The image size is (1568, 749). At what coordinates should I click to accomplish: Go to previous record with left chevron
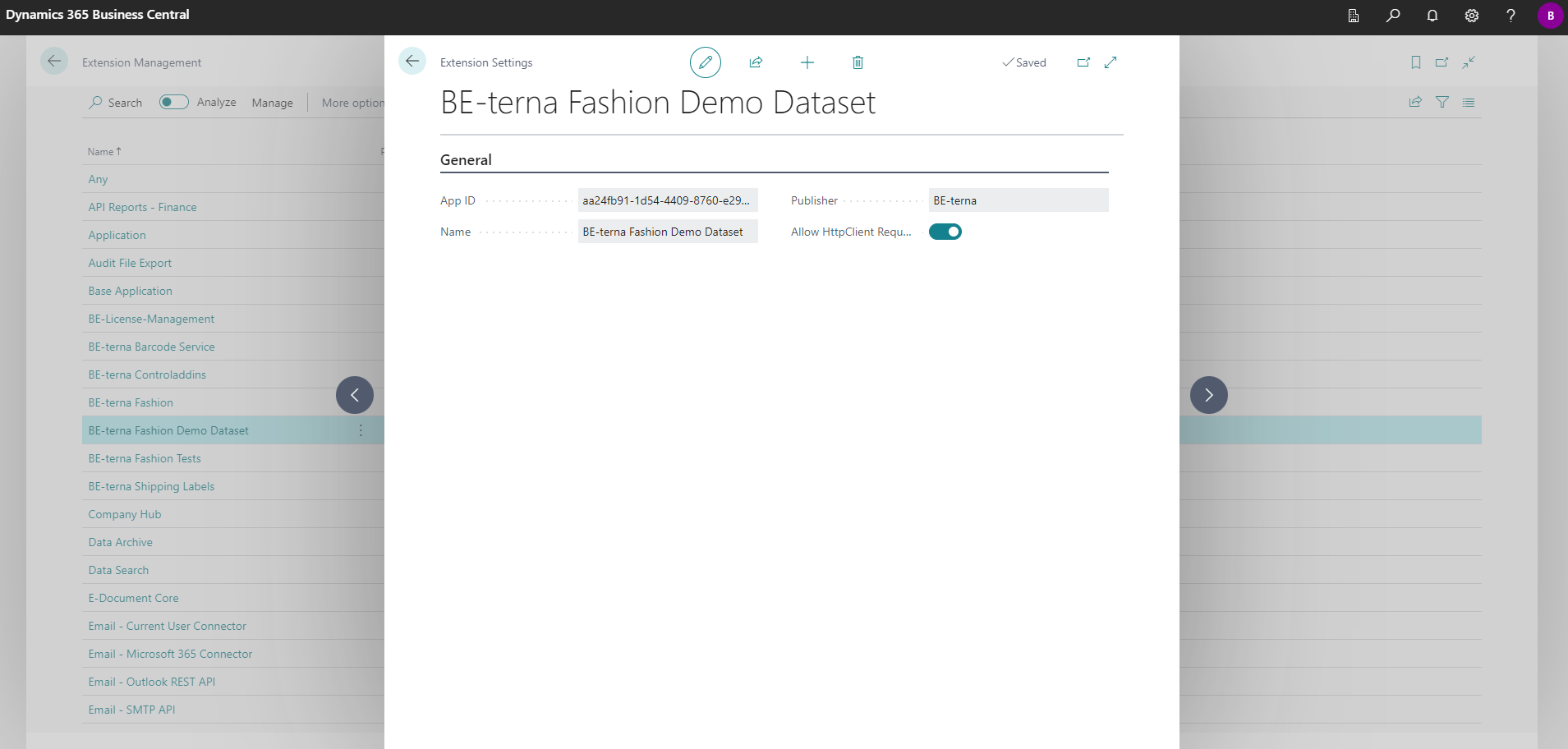[355, 395]
